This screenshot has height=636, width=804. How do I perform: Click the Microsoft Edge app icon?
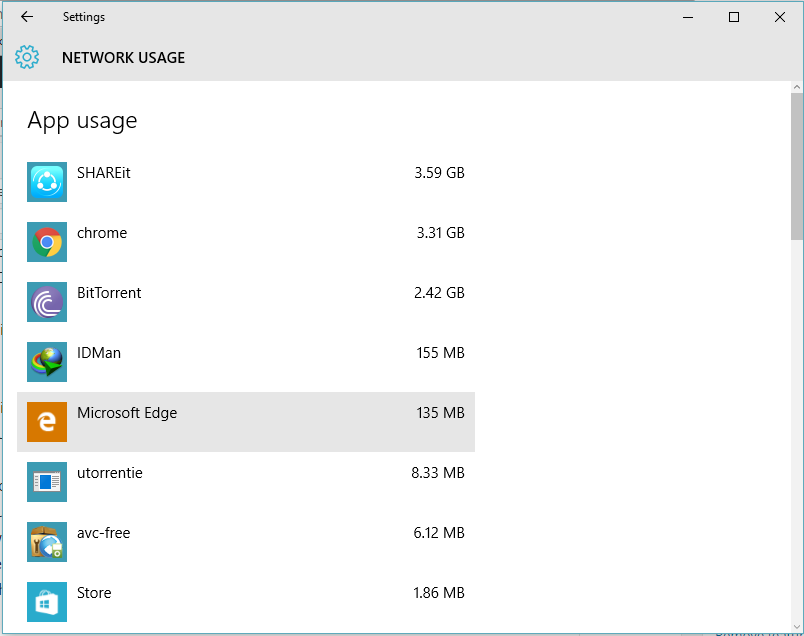(x=47, y=422)
